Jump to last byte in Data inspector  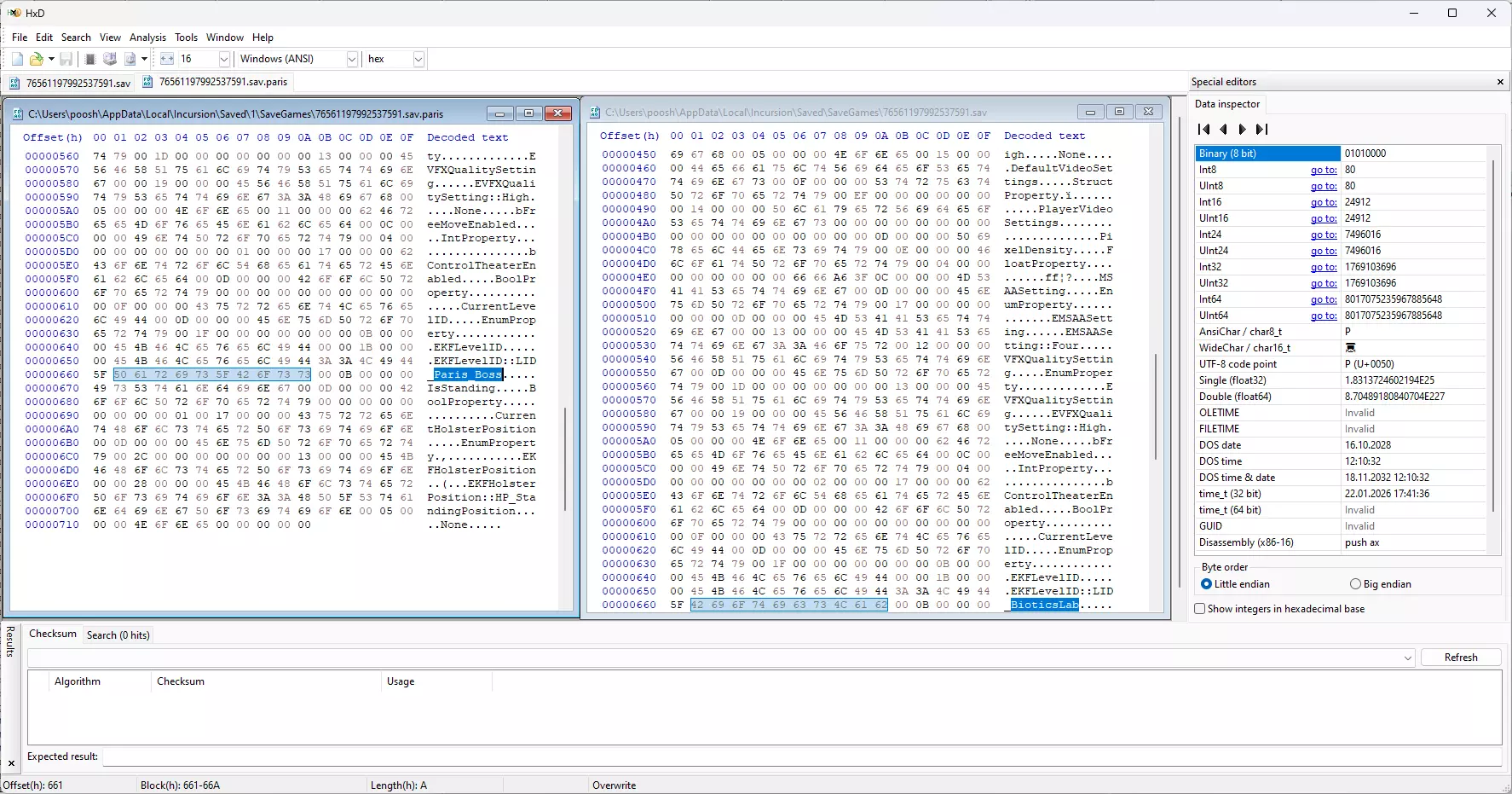pos(1262,130)
